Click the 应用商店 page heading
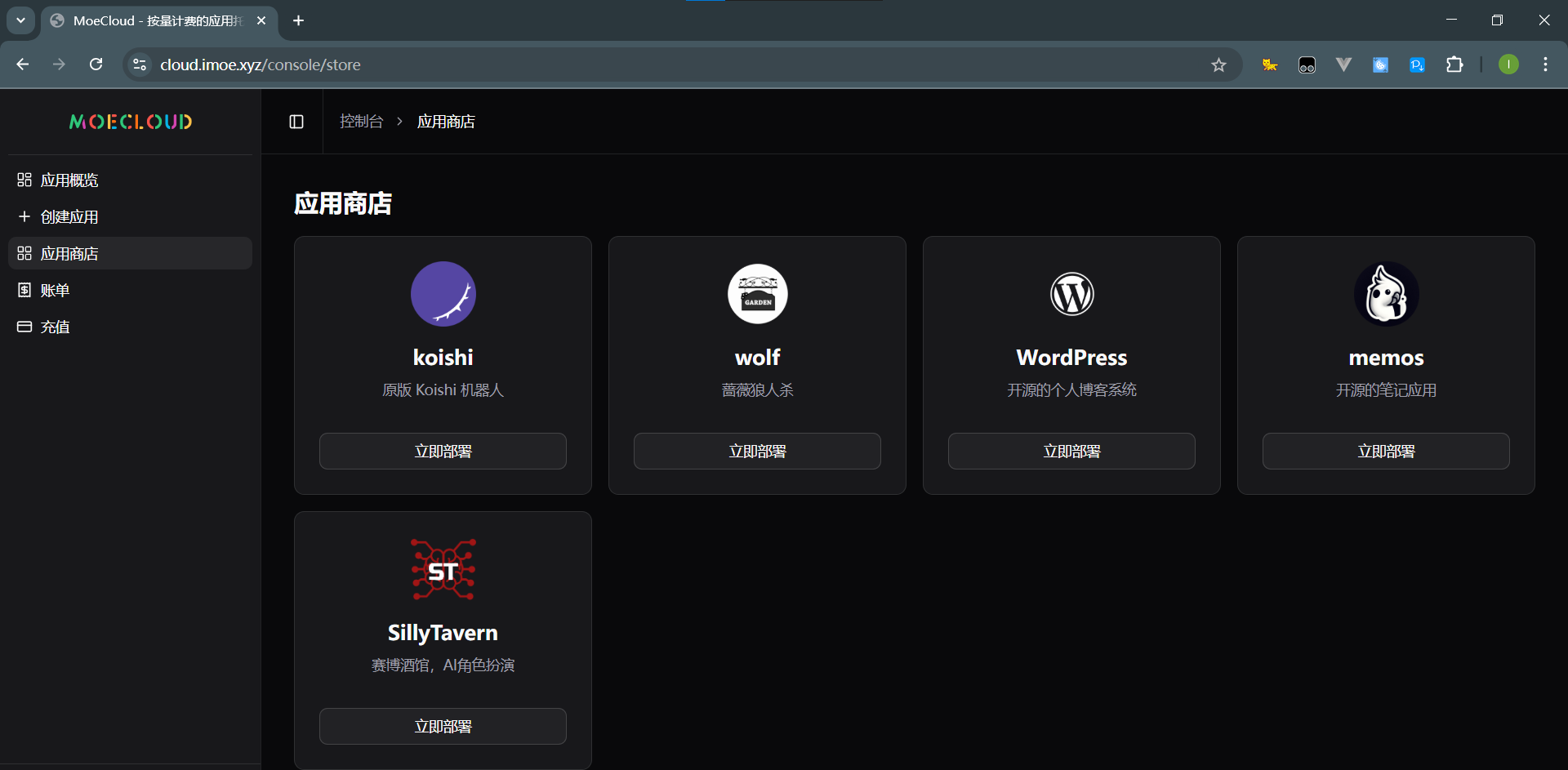 click(x=343, y=203)
